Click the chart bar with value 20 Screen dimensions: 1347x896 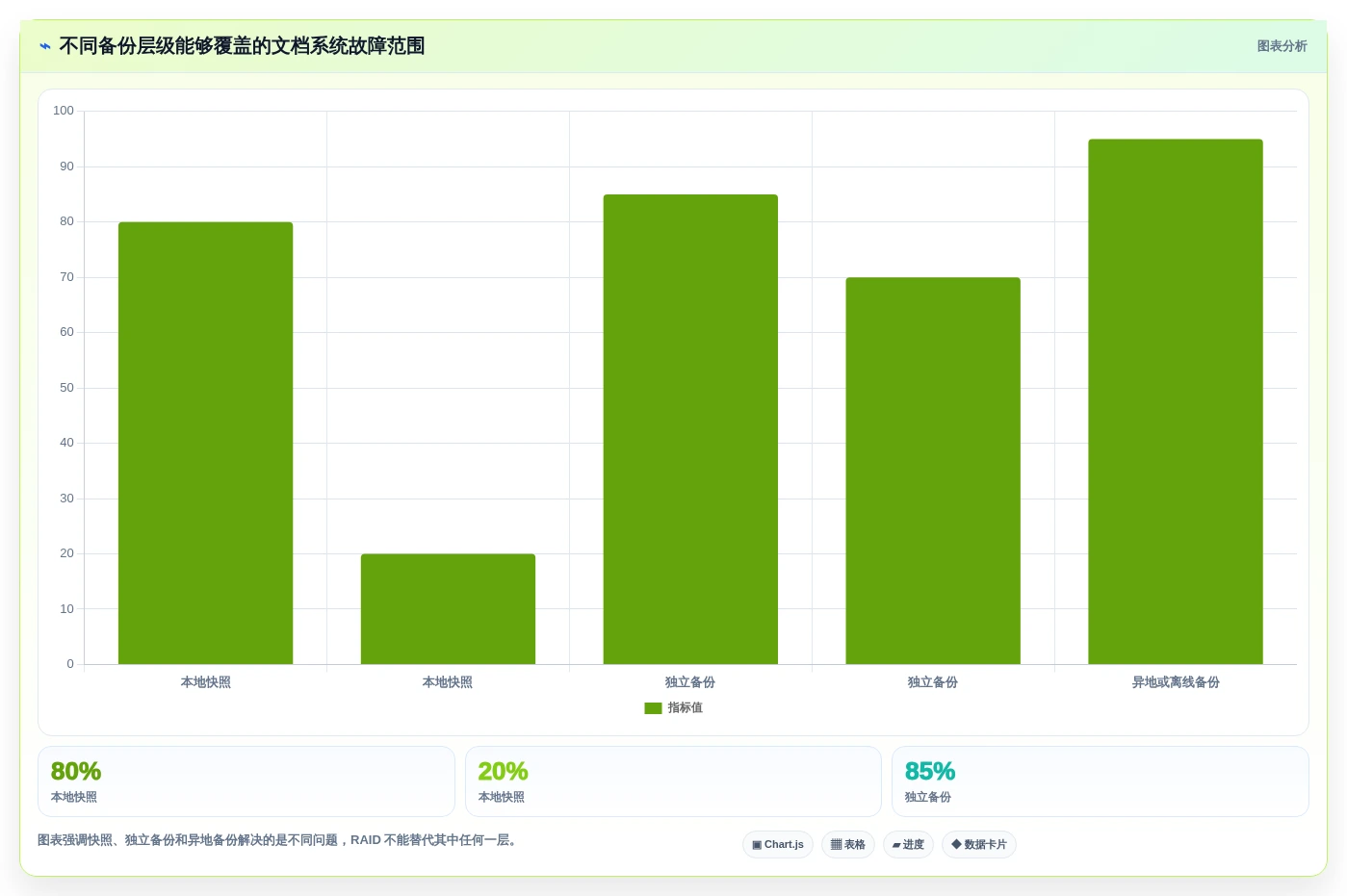click(x=448, y=609)
